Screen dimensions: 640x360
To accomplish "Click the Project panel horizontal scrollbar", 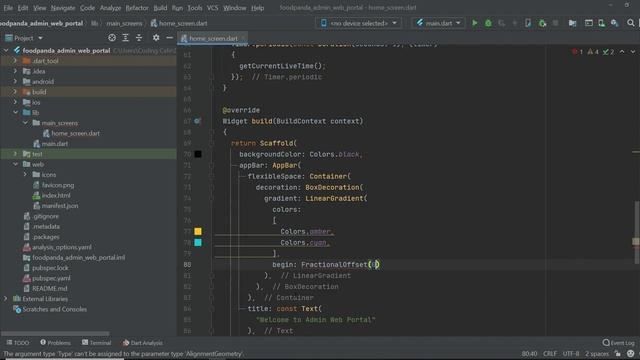I will 55,333.
